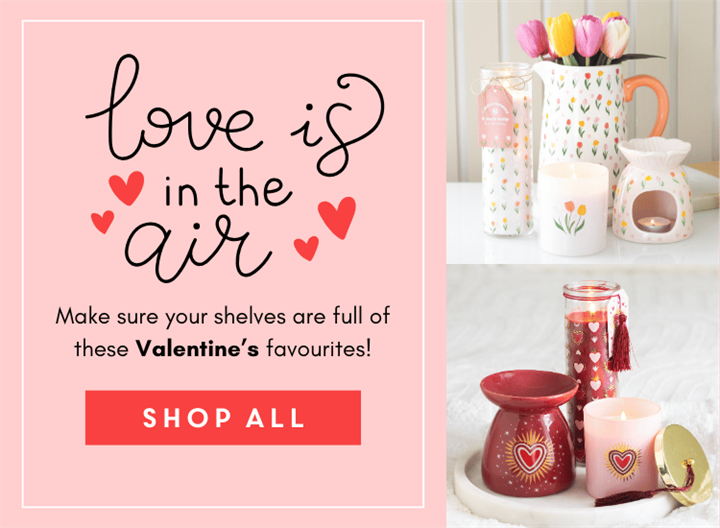Viewport: 720px width, 528px height.
Task: Click the red heart oil burner
Action: (x=528, y=433)
